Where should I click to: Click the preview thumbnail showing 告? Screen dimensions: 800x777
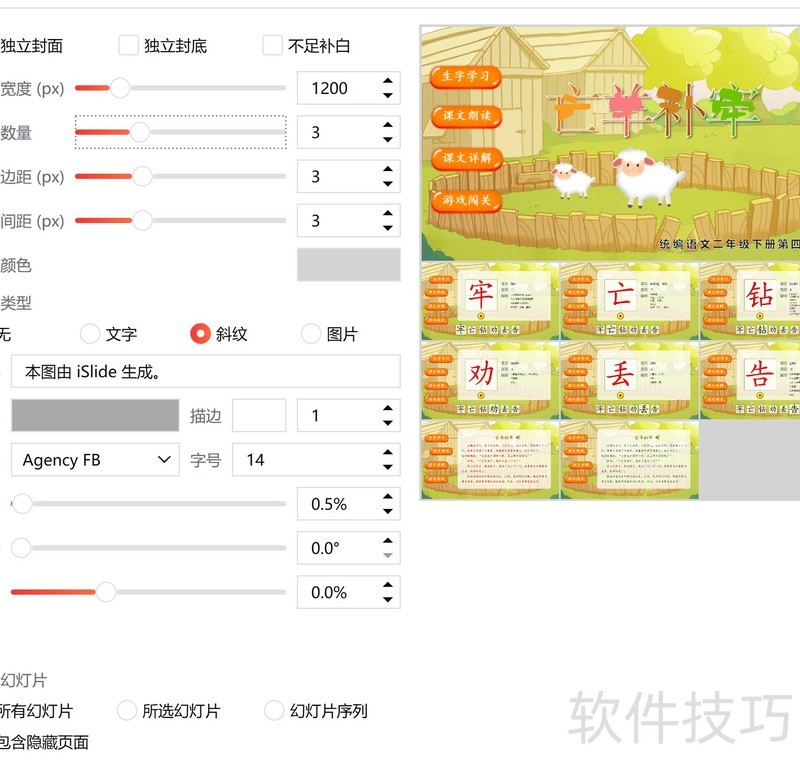[750, 380]
